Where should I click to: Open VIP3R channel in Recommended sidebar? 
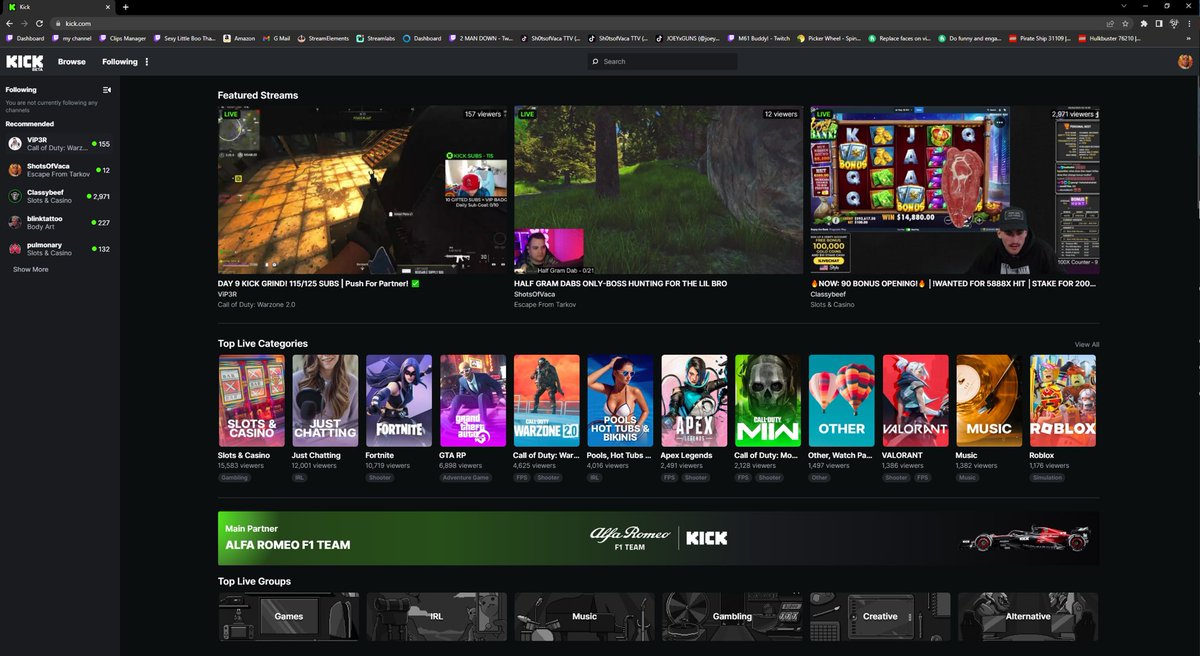[x=60, y=144]
